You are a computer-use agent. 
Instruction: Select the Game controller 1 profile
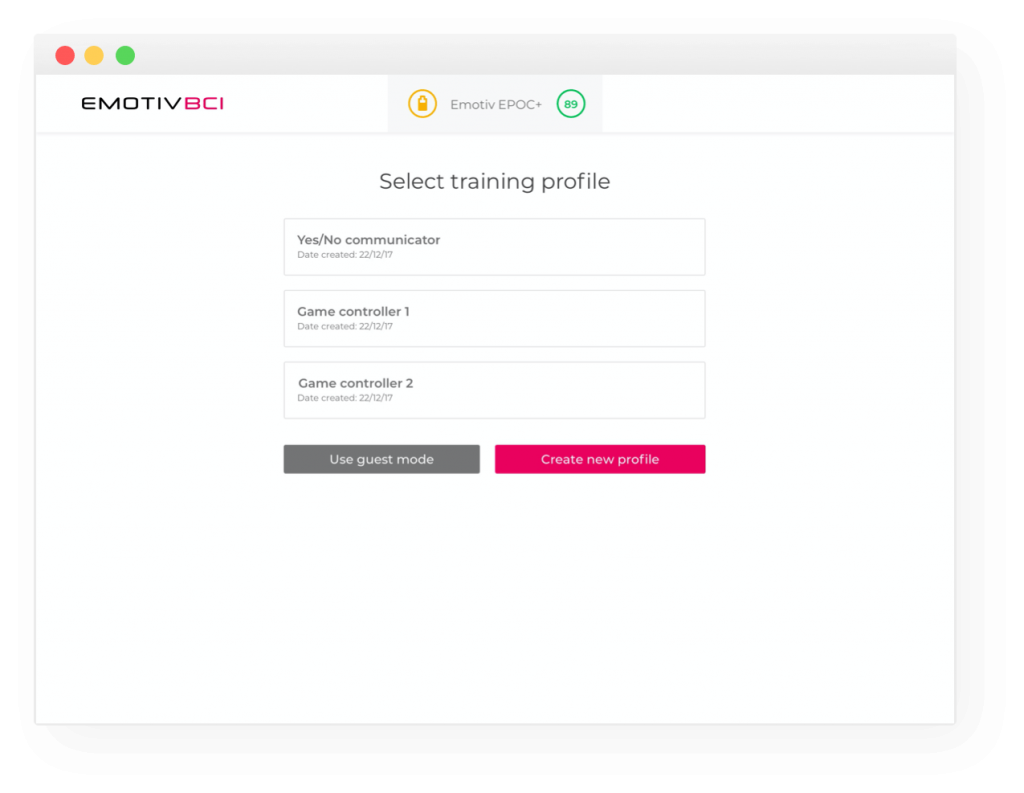click(x=494, y=319)
